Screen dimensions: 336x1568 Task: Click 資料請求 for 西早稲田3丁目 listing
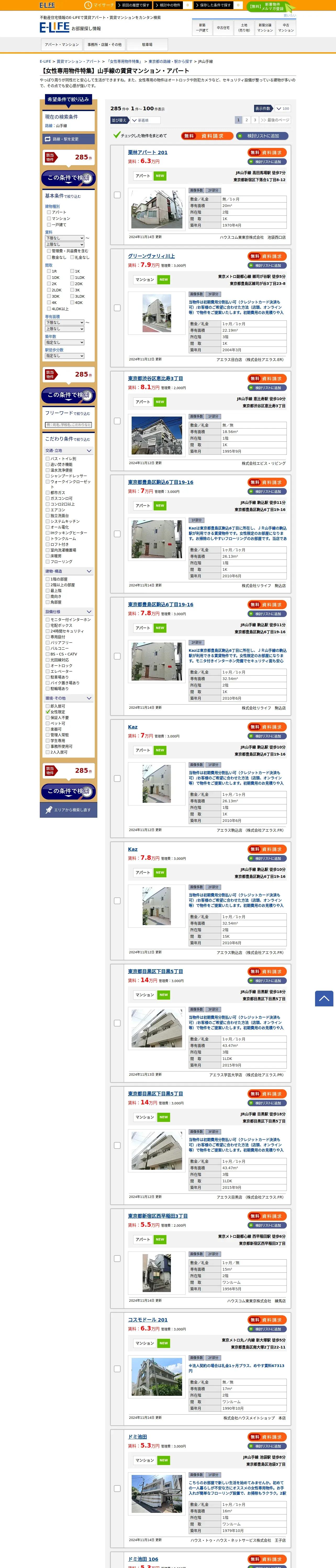tap(267, 1216)
